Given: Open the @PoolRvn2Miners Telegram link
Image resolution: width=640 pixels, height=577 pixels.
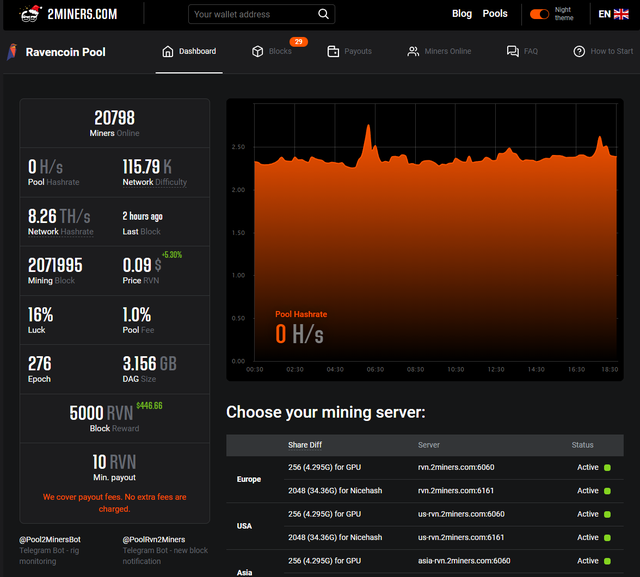Looking at the screenshot, I should coord(154,539).
